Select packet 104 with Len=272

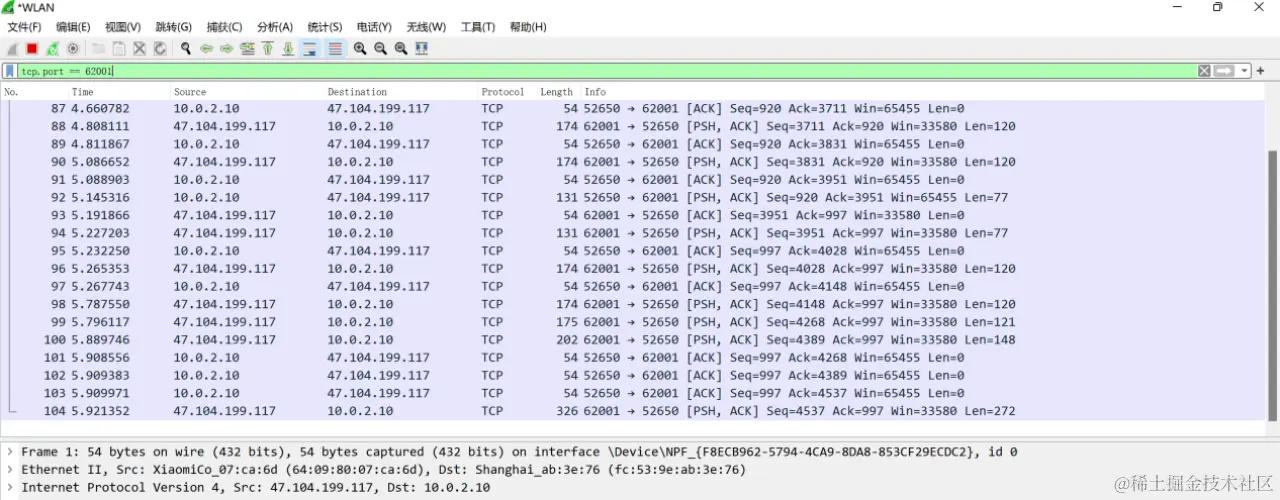(633, 411)
